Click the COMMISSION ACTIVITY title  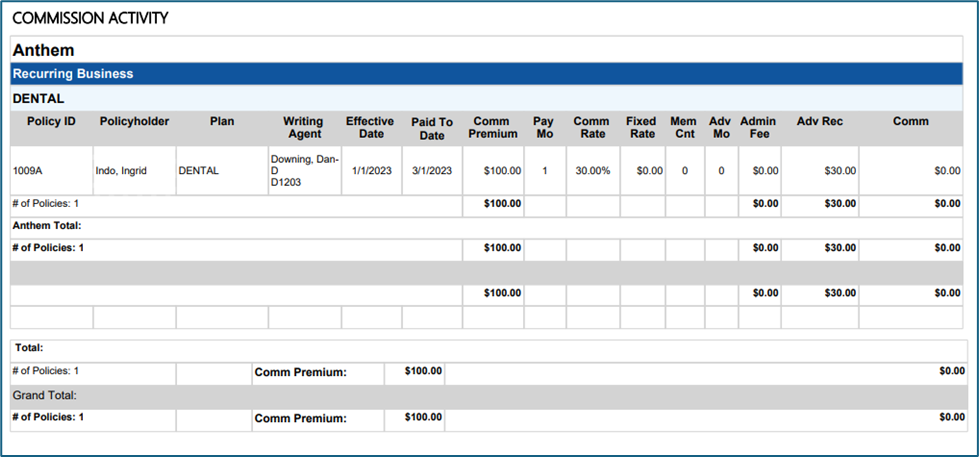pos(90,18)
